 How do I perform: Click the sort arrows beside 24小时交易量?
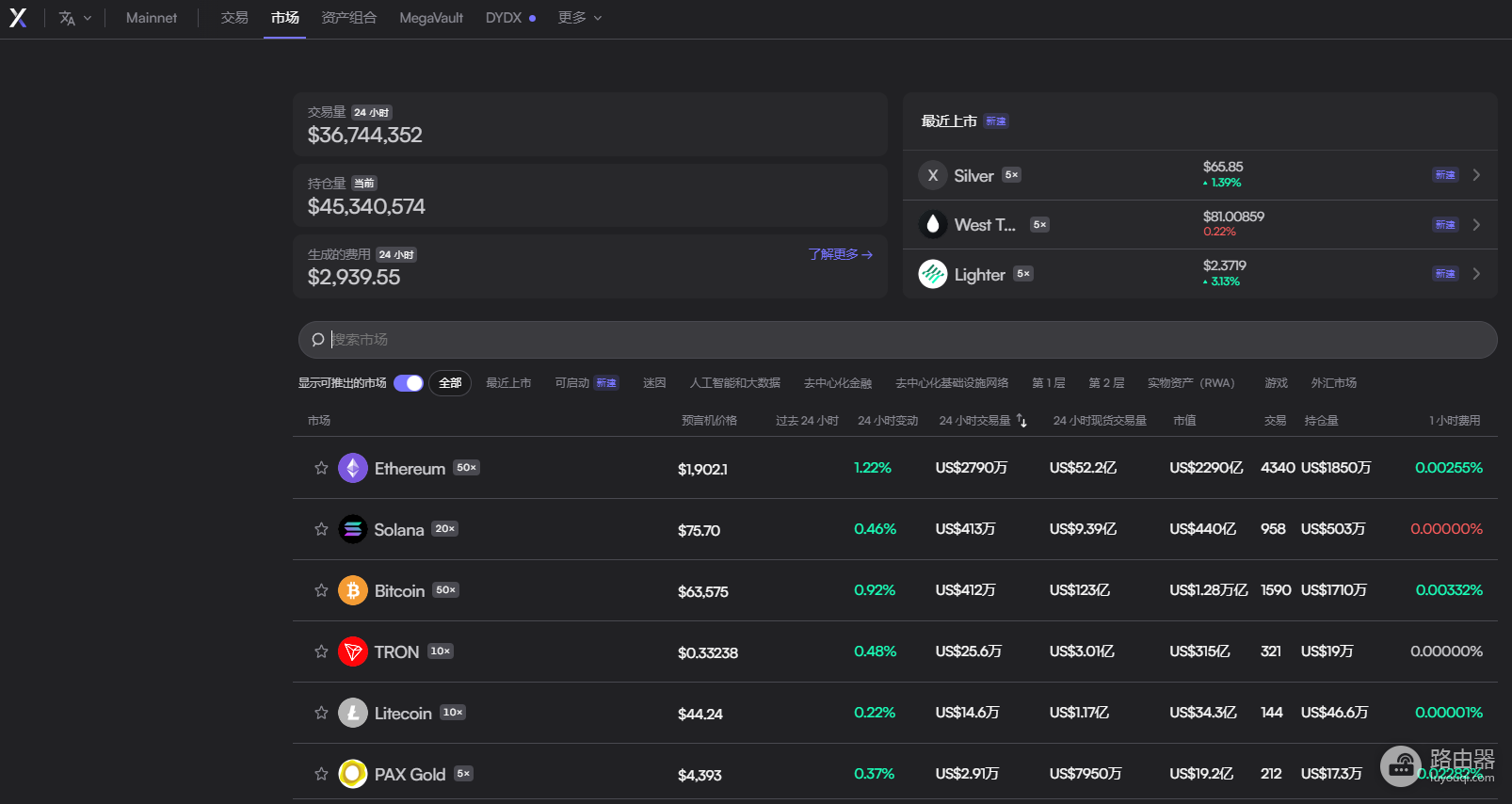1021,421
